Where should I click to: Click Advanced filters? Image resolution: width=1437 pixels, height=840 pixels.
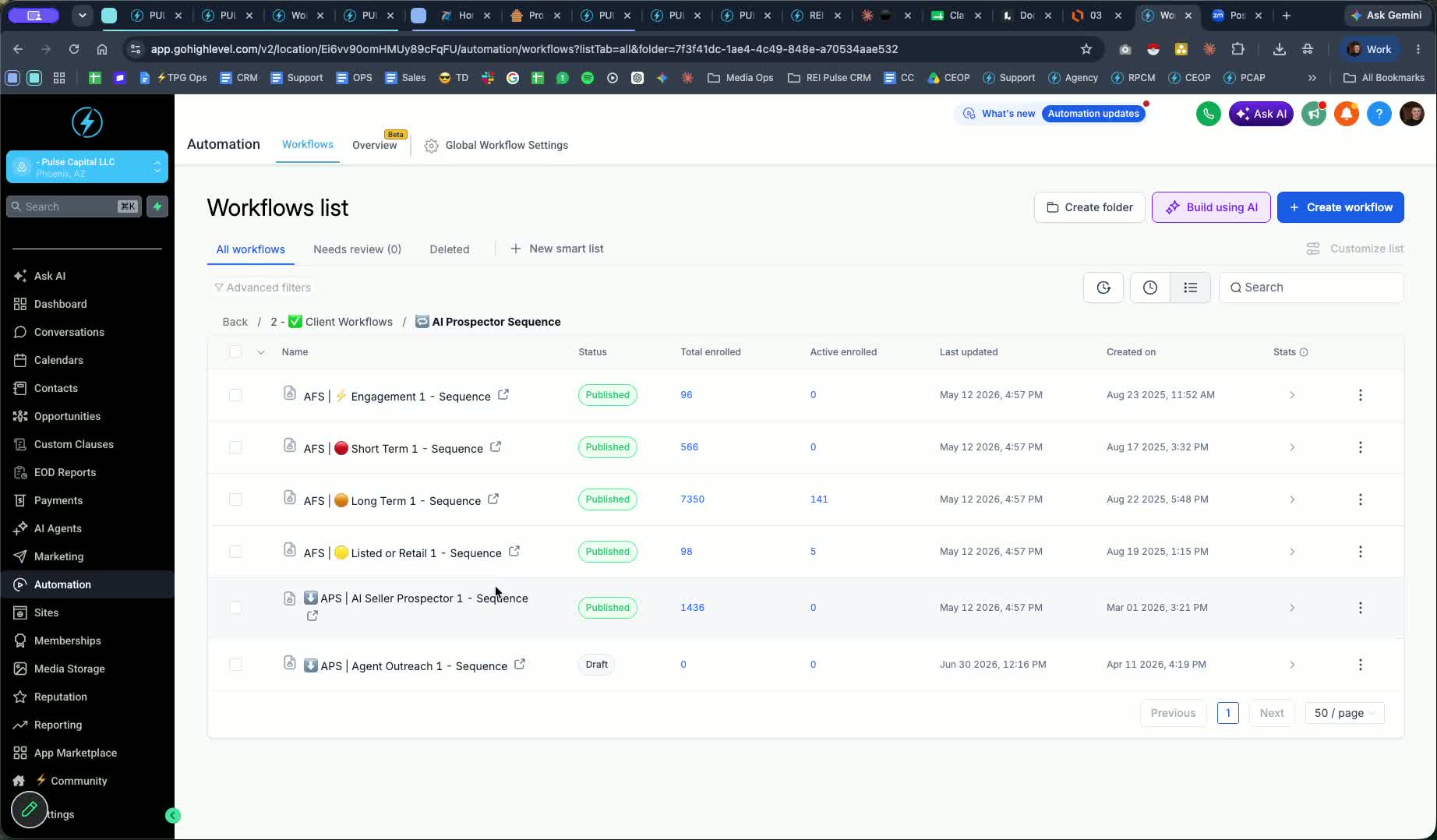263,288
